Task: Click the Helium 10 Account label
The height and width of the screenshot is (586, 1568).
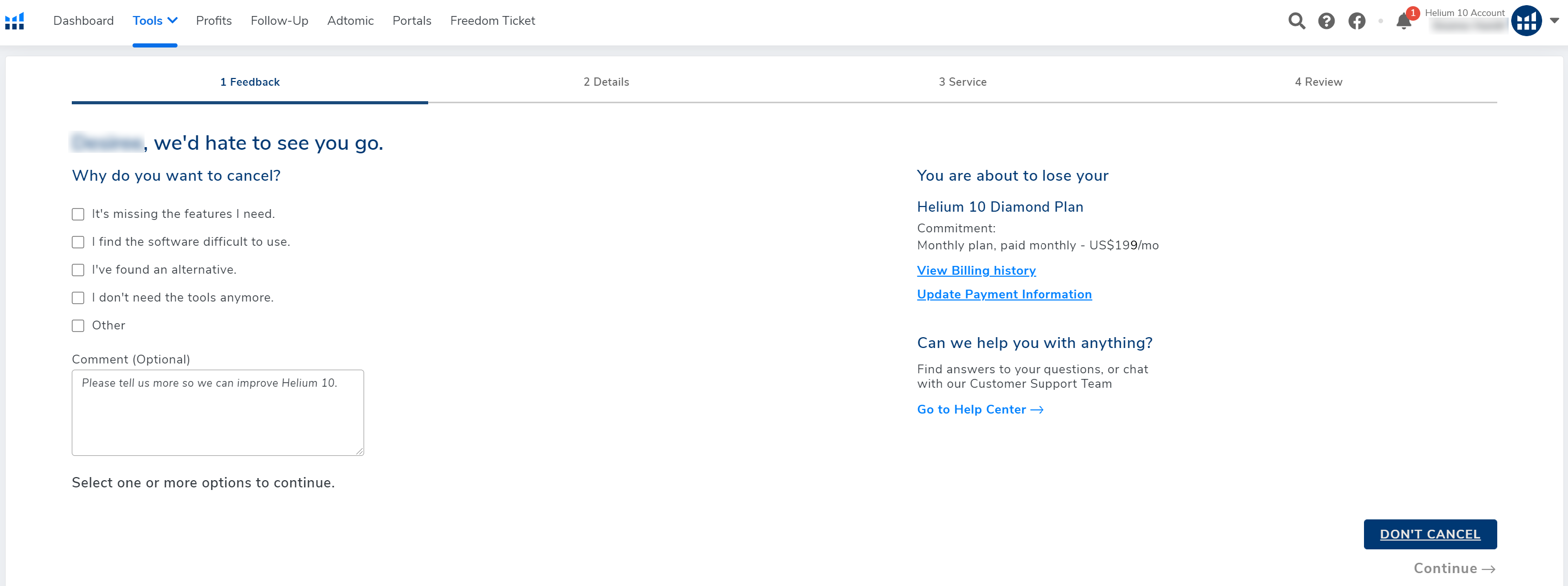Action: 1465,13
